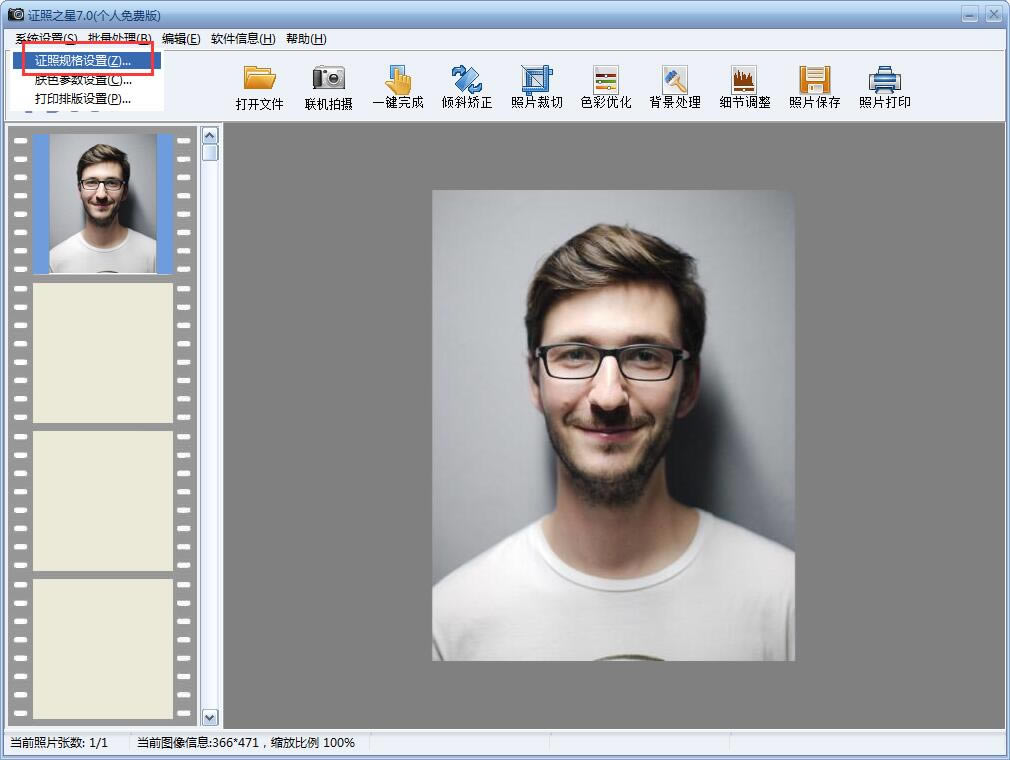
Task: Open the color optimization tool
Action: point(606,79)
